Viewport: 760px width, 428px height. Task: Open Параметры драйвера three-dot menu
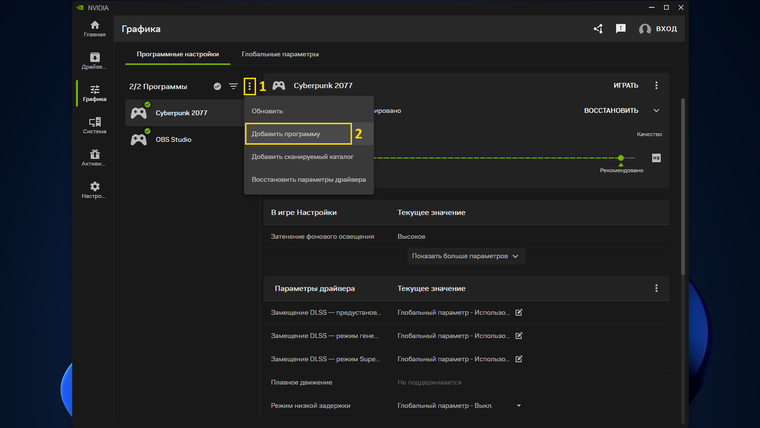click(656, 288)
